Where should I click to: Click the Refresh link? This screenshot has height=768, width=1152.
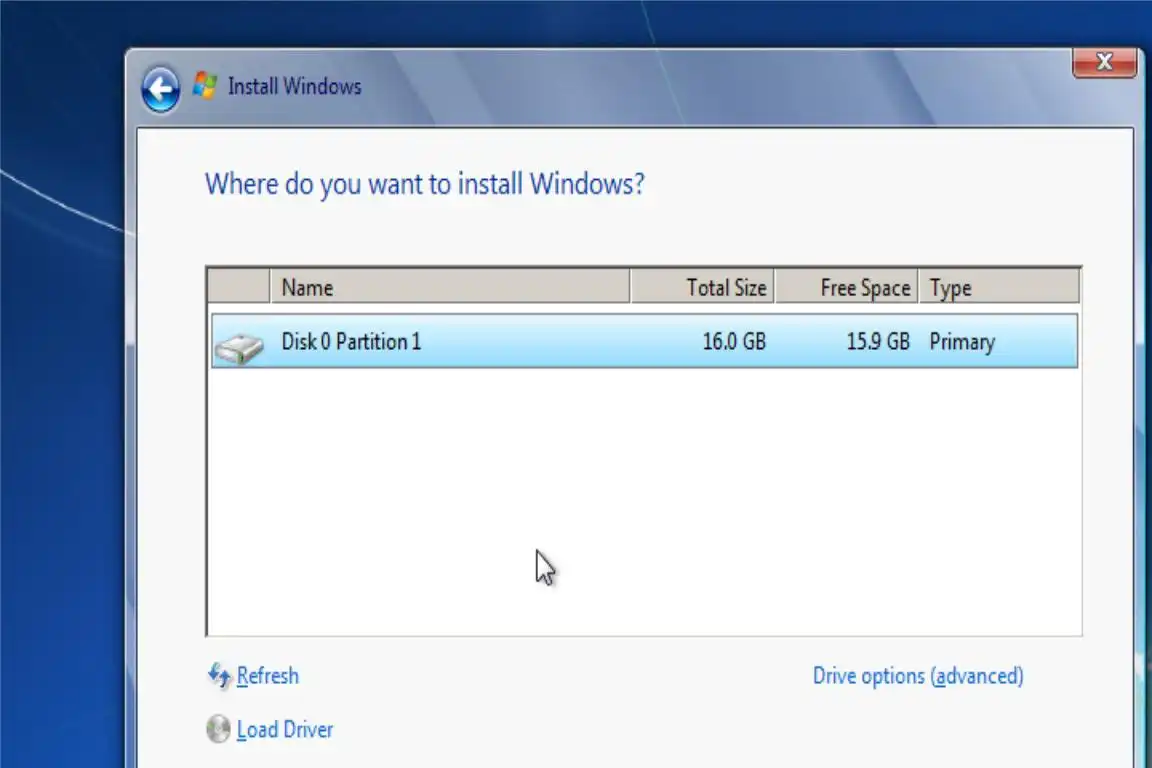click(267, 675)
